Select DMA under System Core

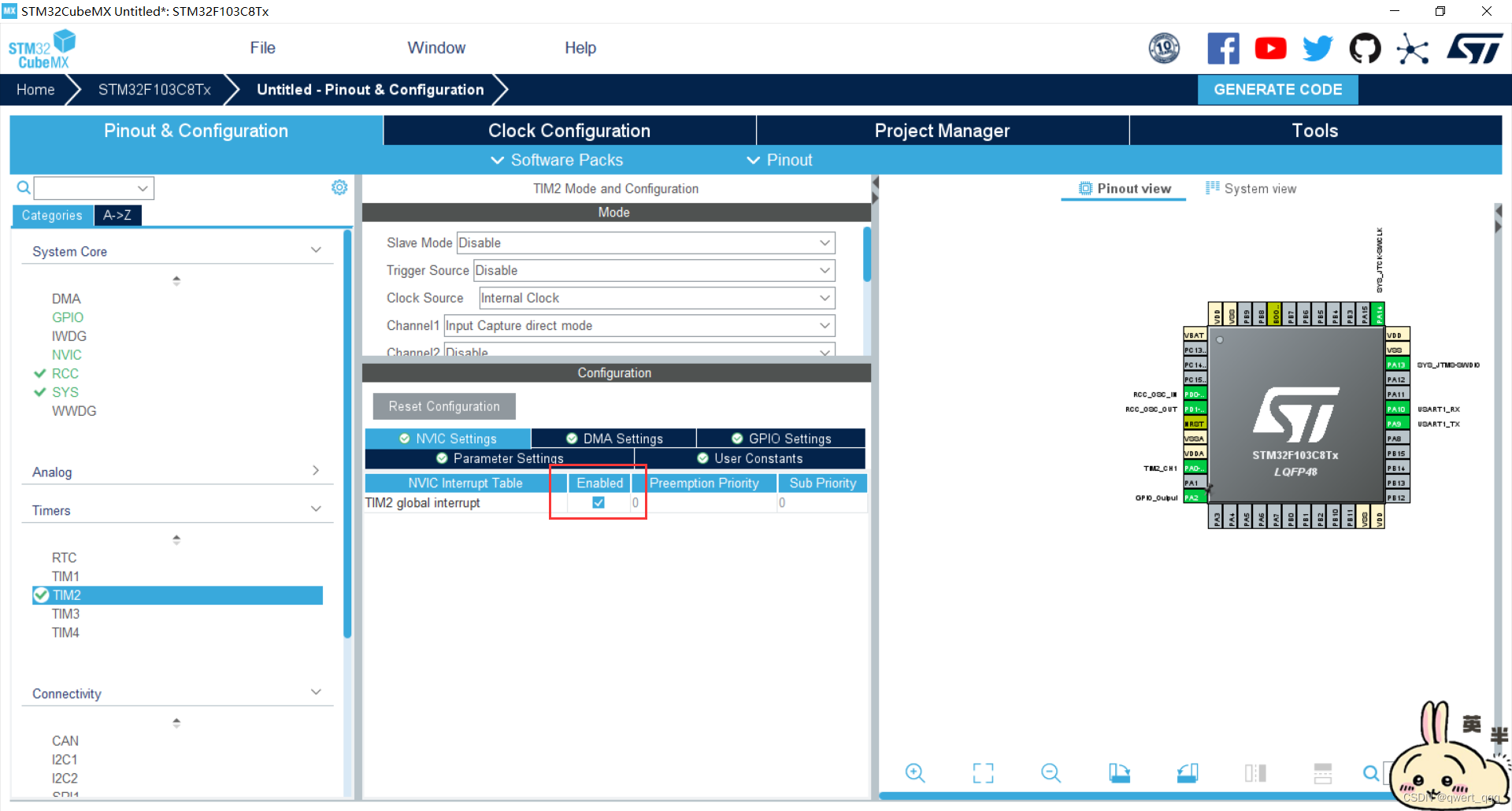point(66,298)
